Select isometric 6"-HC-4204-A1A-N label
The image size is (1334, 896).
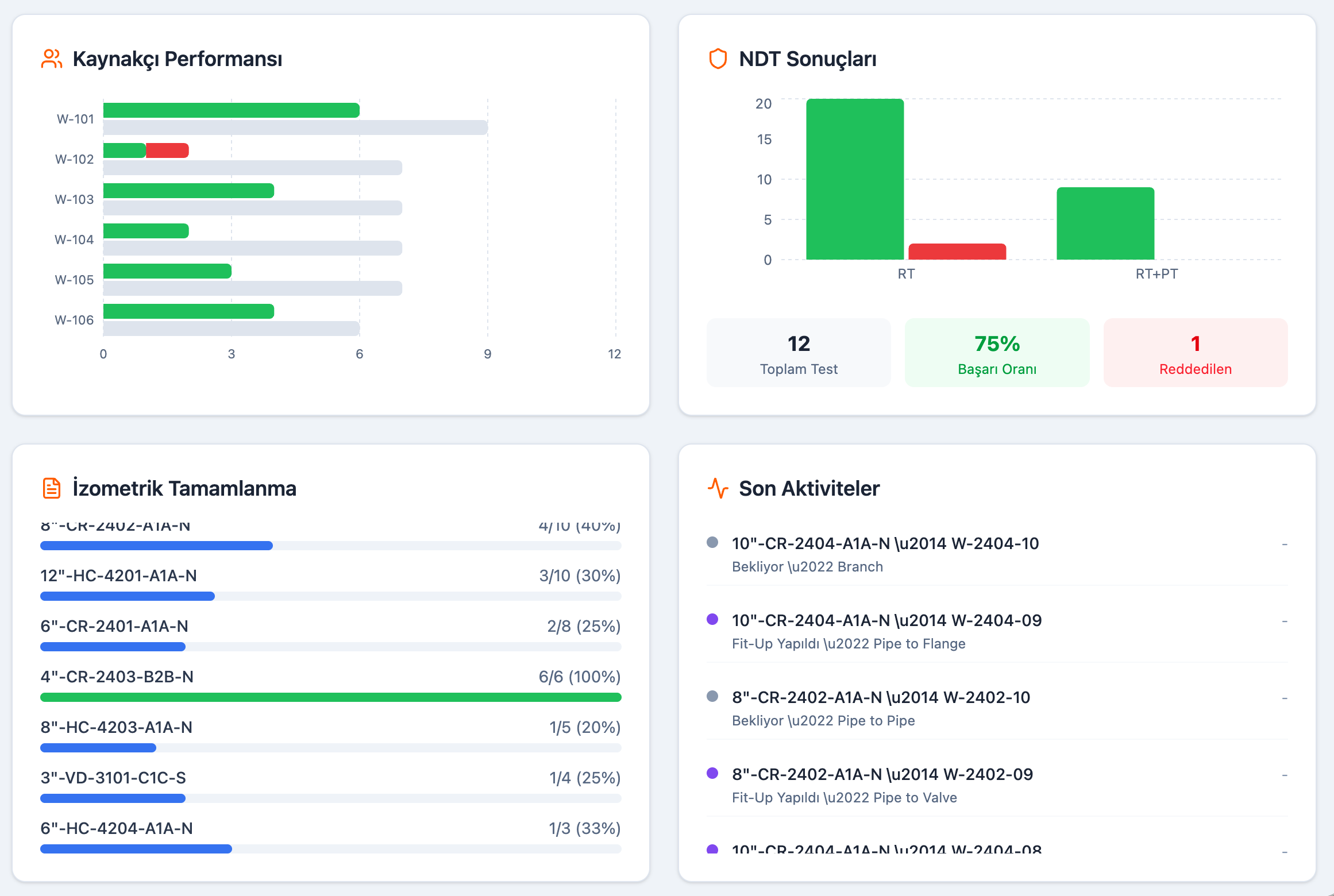117,828
